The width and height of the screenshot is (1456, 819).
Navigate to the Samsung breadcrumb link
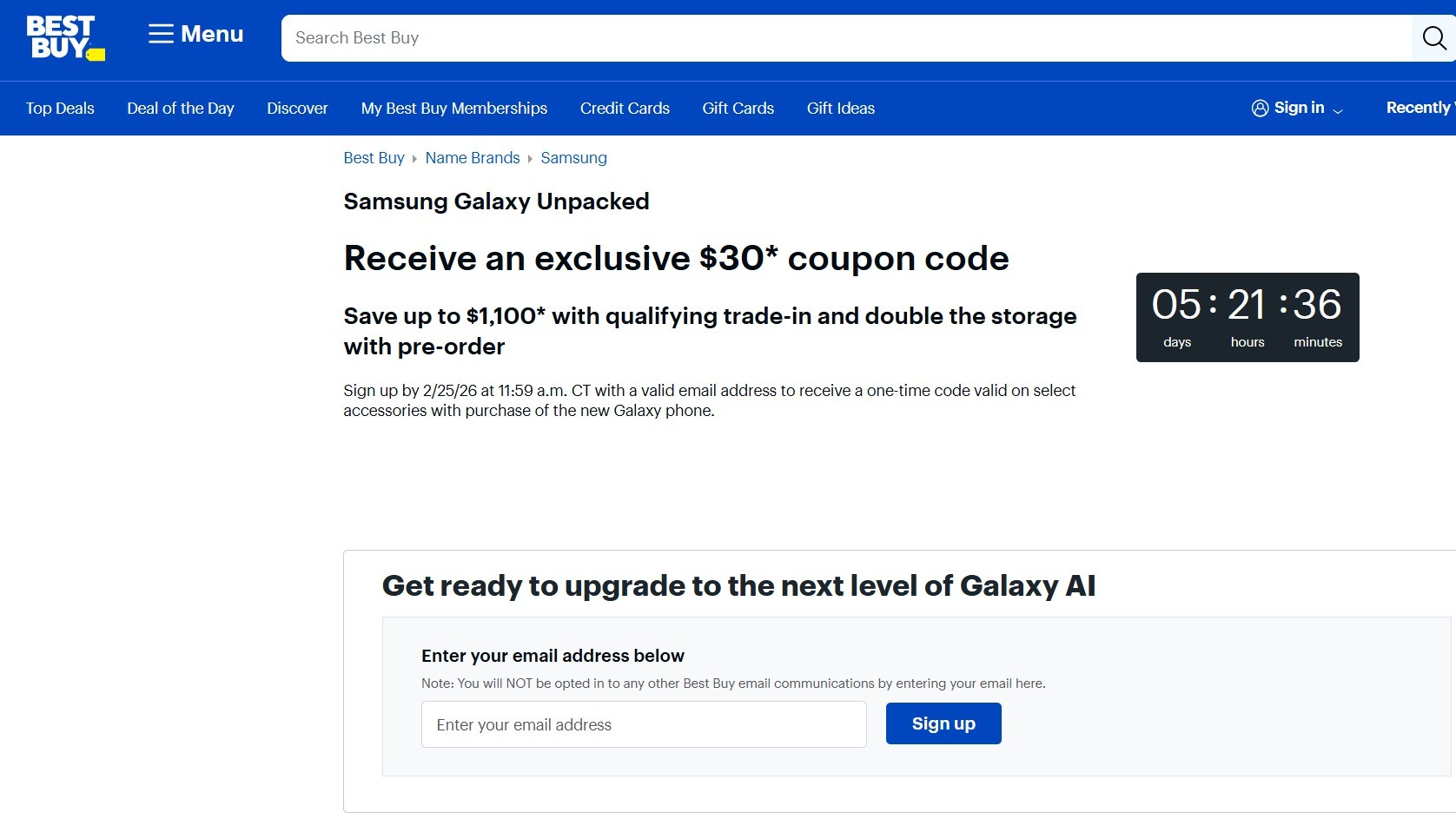pos(573,158)
